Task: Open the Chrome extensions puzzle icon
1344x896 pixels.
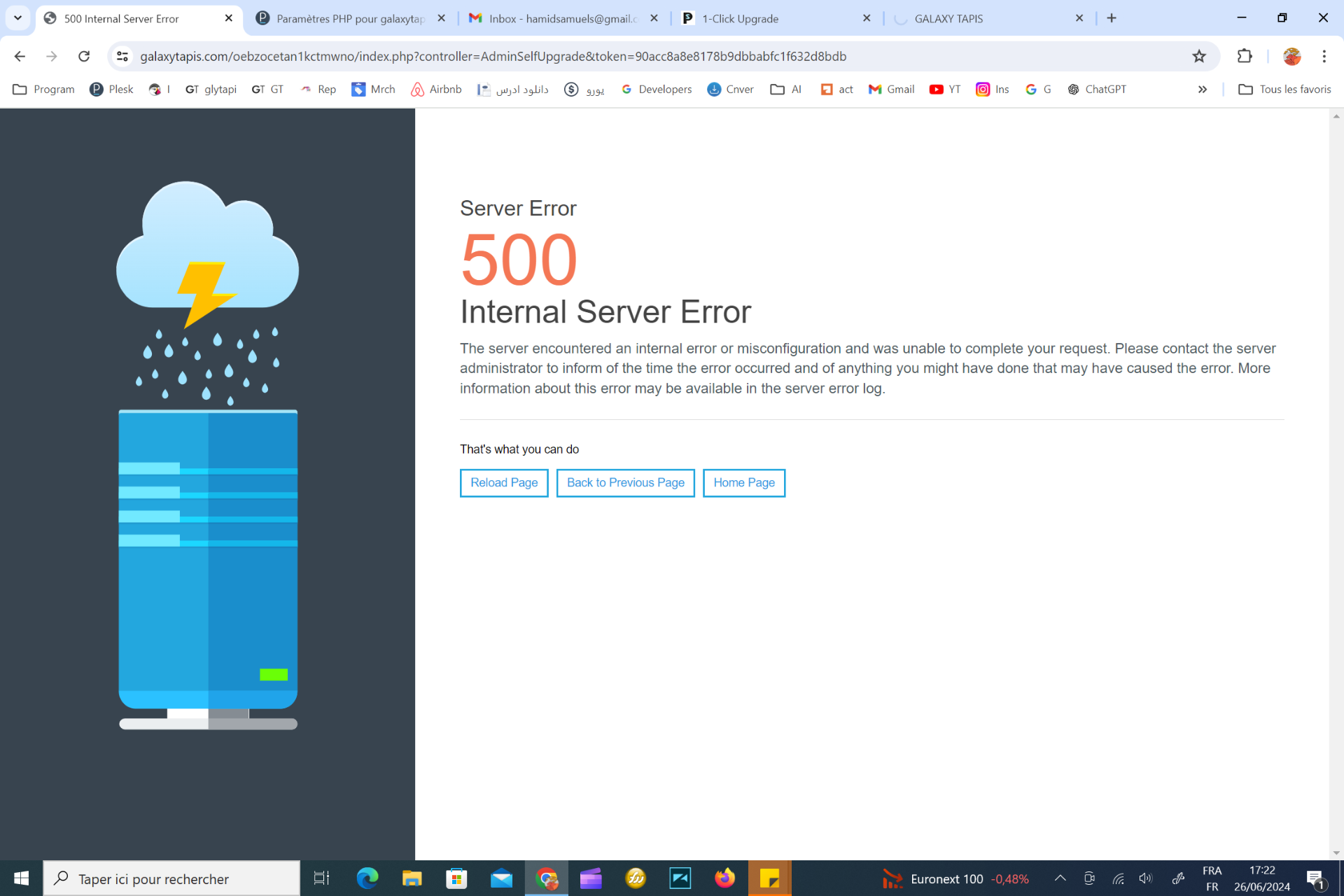Action: tap(1245, 56)
